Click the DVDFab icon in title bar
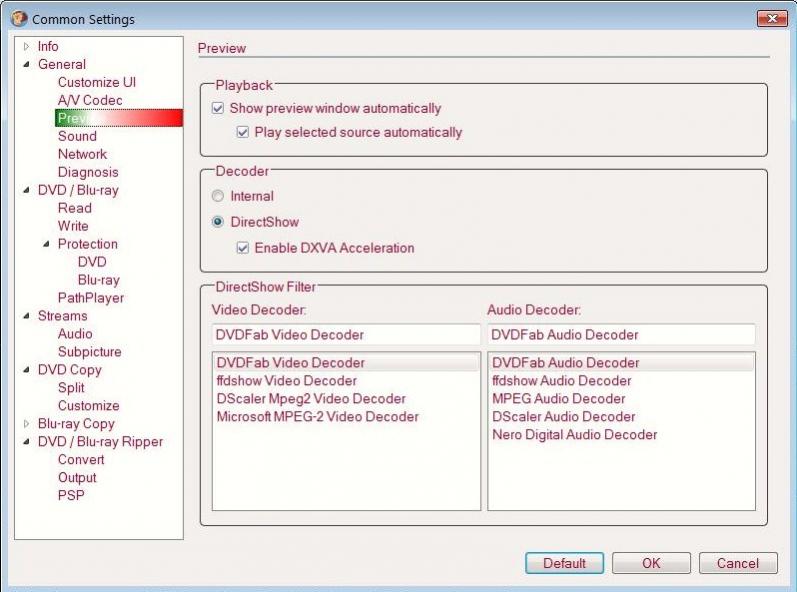 (x=19, y=19)
